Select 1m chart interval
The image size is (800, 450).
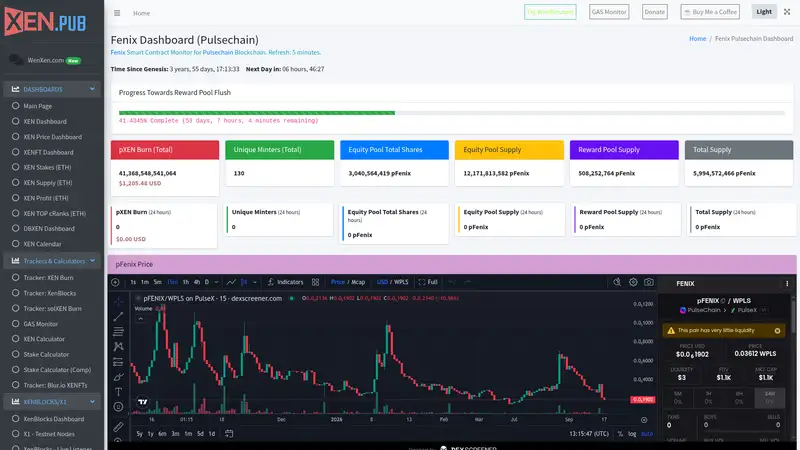tap(145, 282)
